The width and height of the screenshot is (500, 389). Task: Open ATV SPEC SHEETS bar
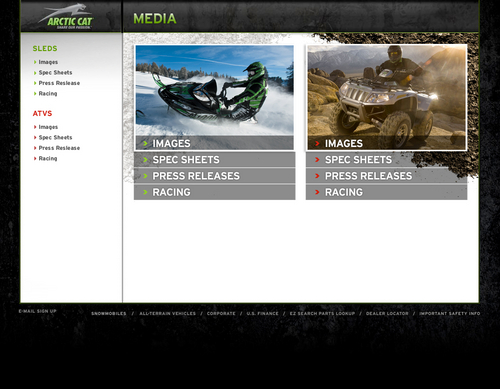(x=387, y=160)
